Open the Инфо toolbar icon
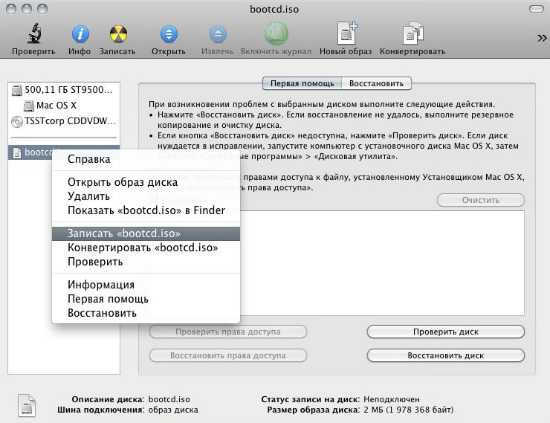Viewport: 550px width, 423px height. pos(80,34)
